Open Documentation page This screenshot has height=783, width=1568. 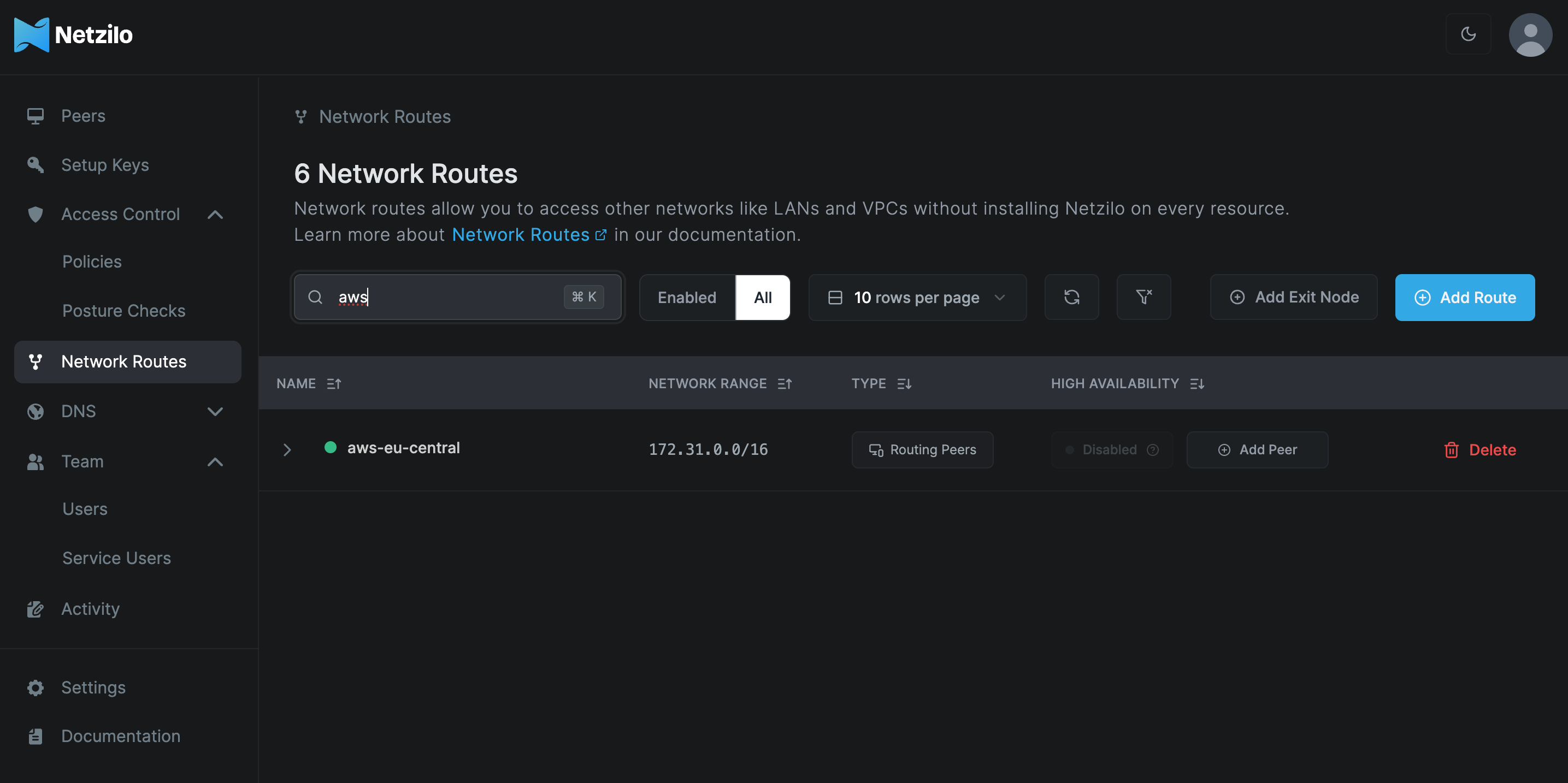121,736
